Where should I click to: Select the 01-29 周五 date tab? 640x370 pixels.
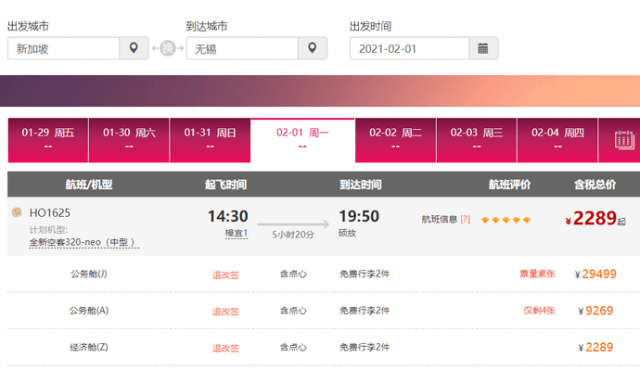coord(48,140)
